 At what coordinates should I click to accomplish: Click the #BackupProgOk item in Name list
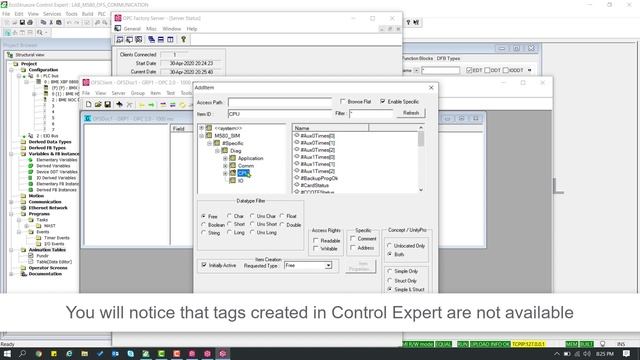(319, 178)
